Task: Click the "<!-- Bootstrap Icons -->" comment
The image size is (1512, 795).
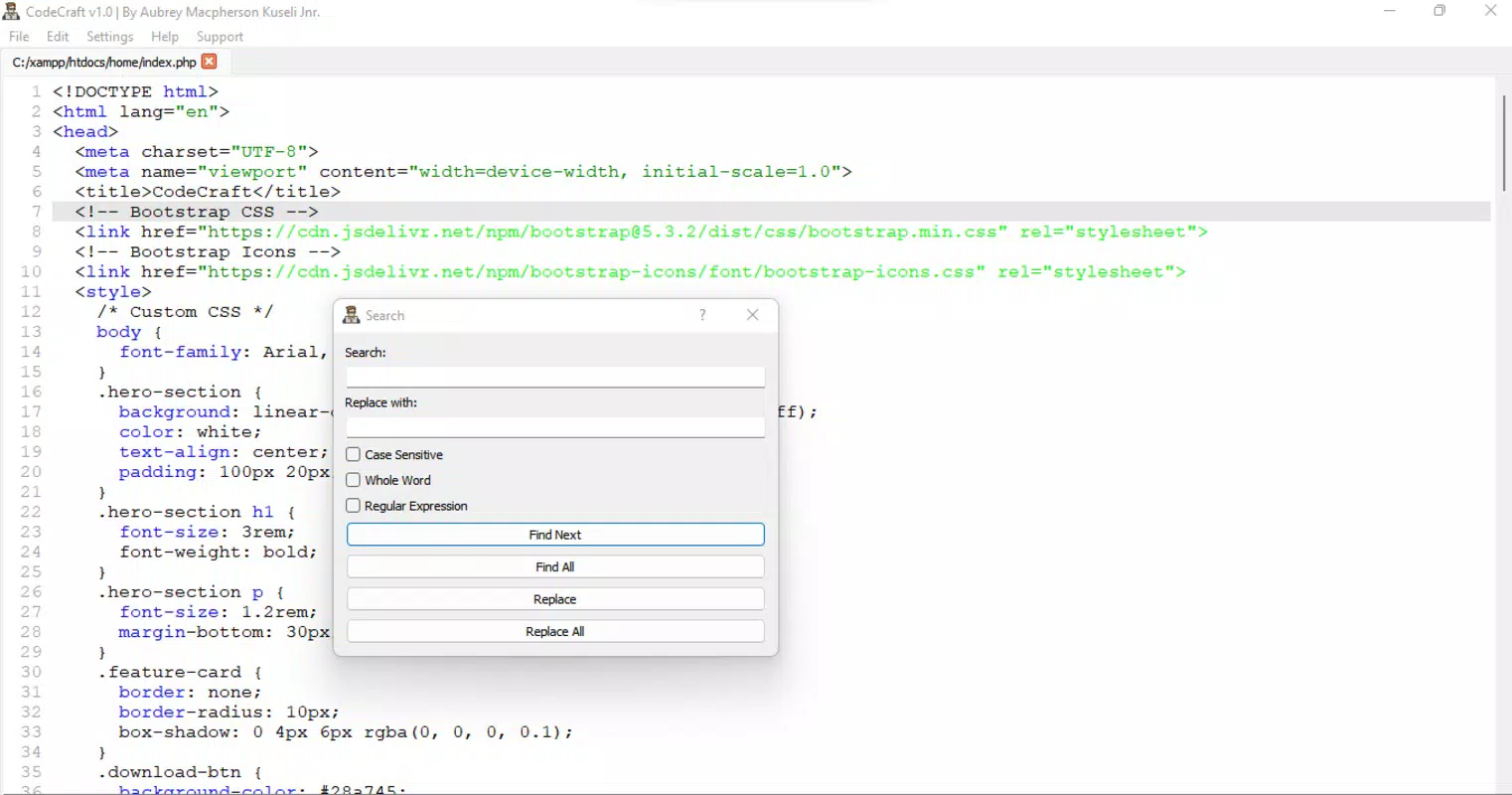Action: [x=208, y=251]
